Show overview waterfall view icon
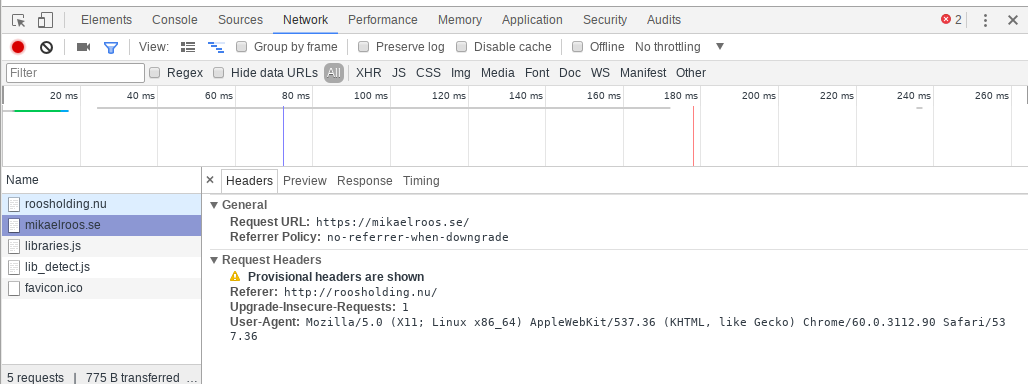The height and width of the screenshot is (384, 1028). (216, 47)
